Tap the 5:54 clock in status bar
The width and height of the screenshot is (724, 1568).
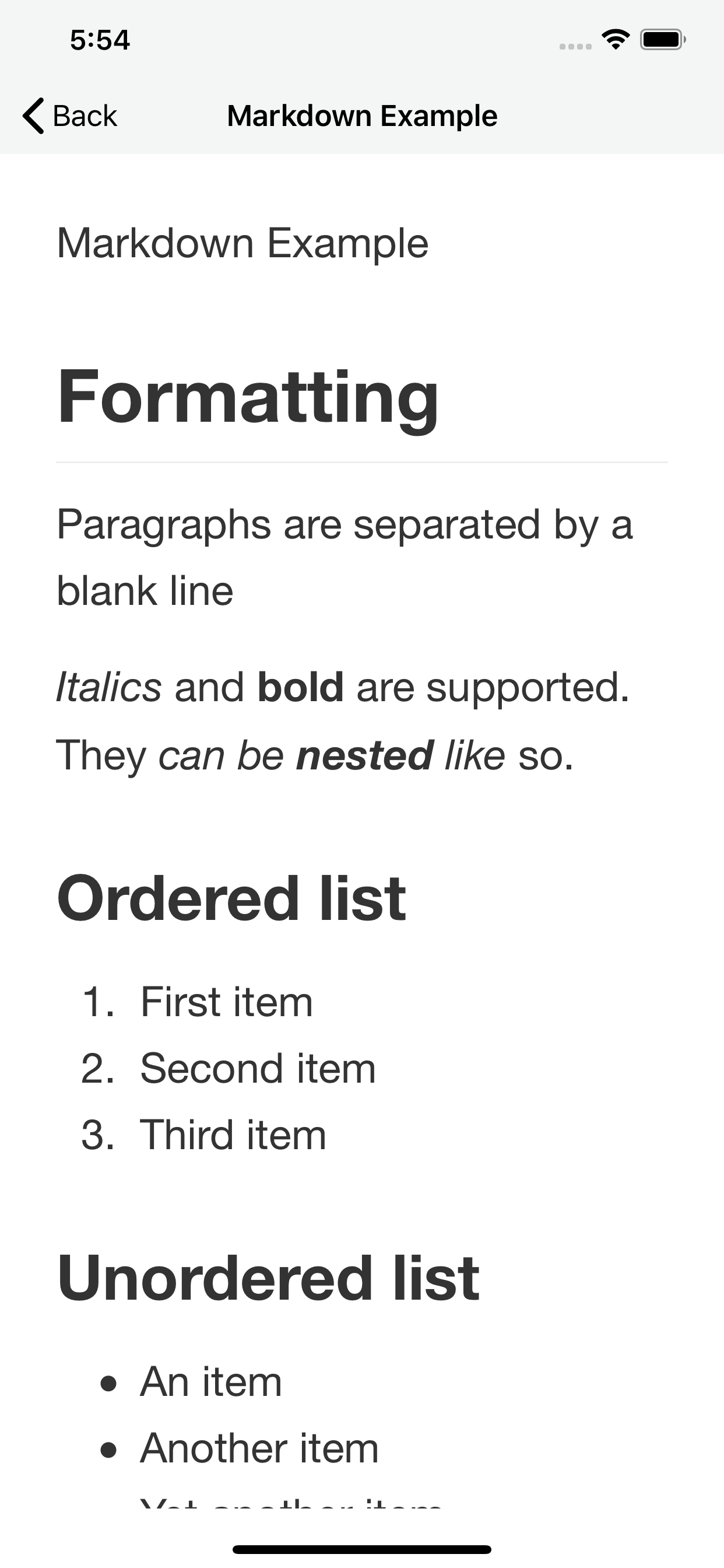(x=100, y=40)
